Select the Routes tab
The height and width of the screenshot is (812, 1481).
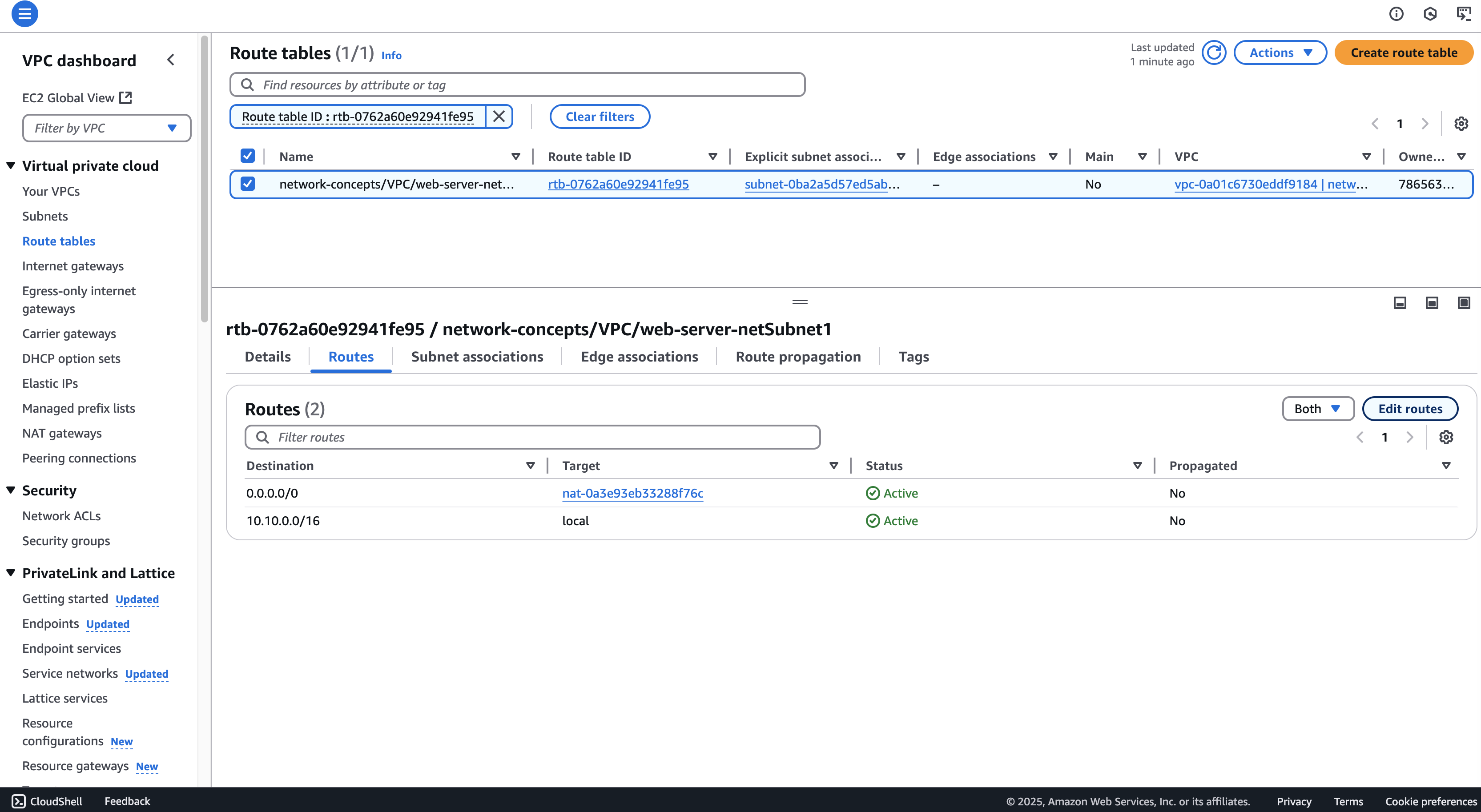tap(351, 357)
